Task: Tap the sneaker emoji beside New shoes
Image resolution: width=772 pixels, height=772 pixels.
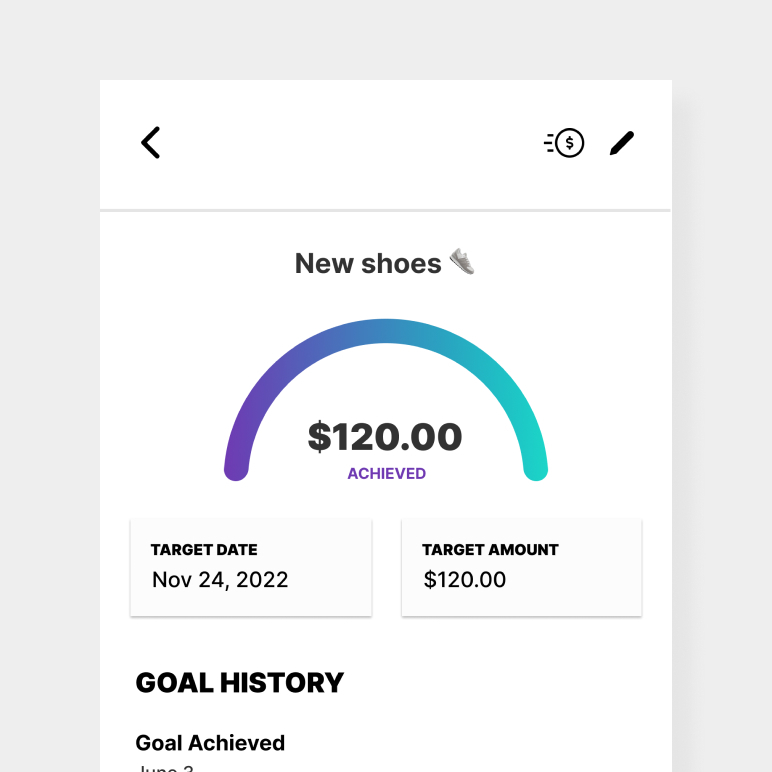Action: pyautogui.click(x=462, y=261)
